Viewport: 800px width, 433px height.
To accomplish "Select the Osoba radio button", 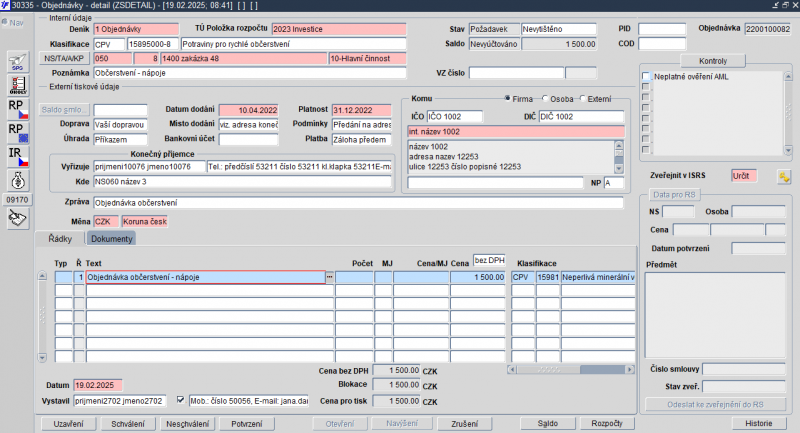I will [545, 98].
